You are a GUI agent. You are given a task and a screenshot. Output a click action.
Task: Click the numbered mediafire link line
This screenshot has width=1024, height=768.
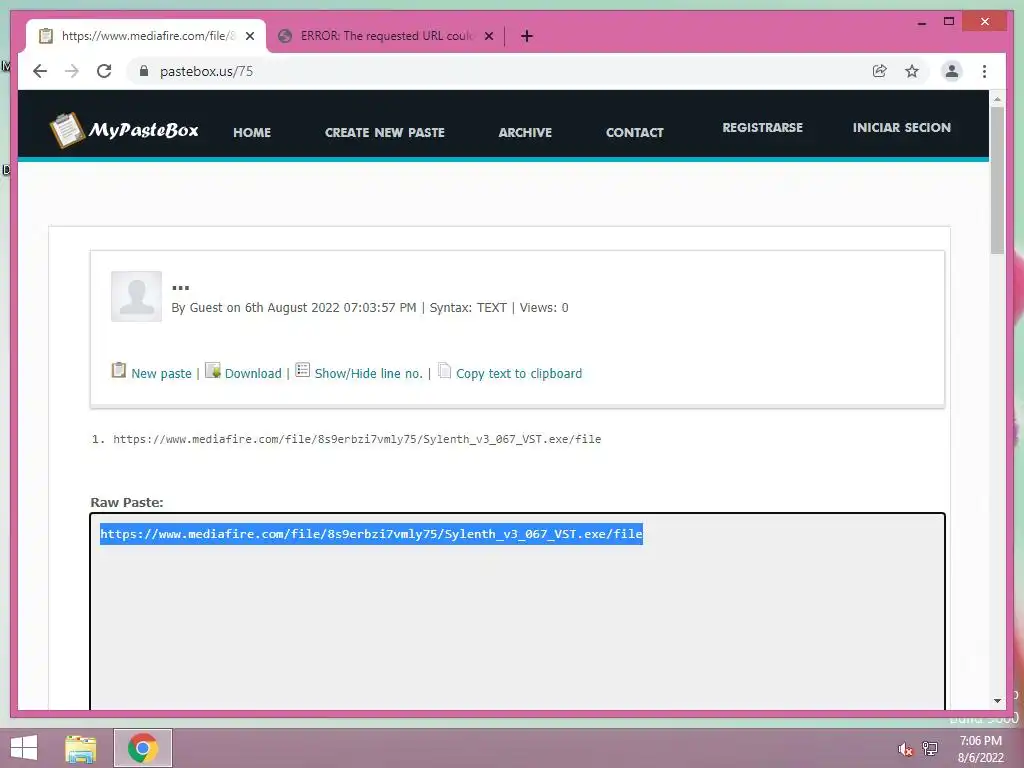(x=357, y=440)
